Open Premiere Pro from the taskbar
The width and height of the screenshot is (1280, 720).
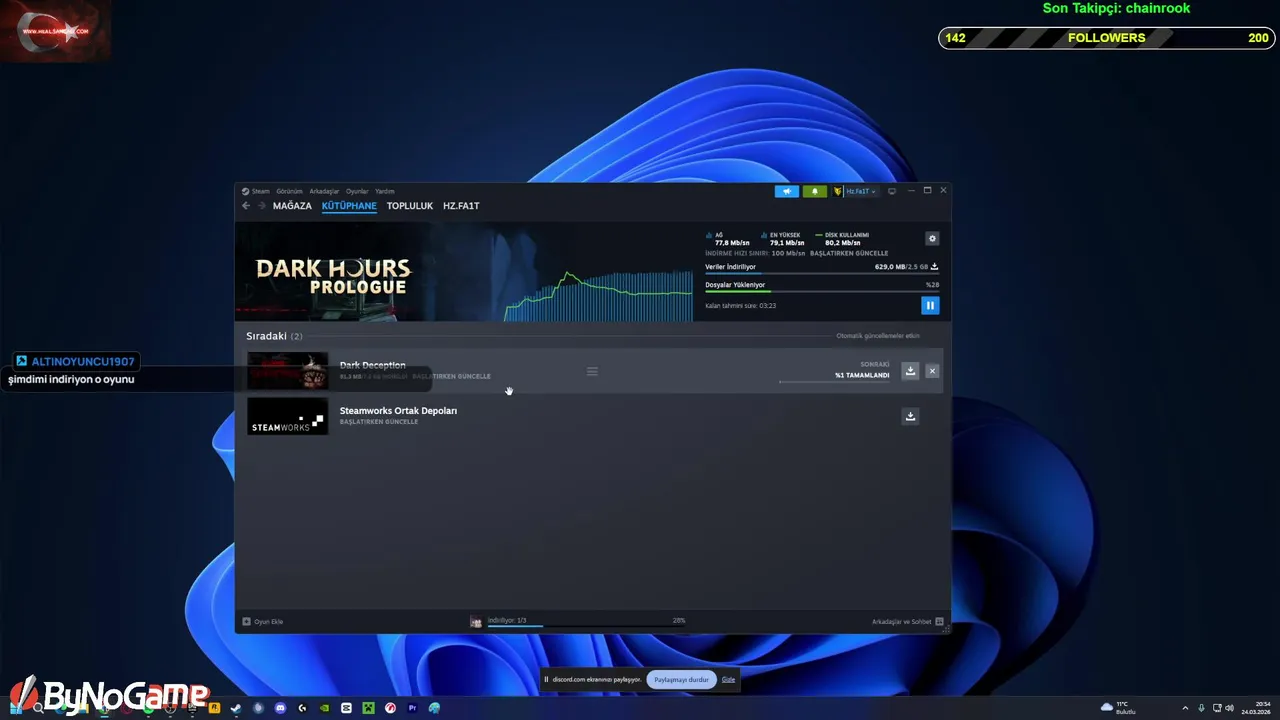pos(412,708)
